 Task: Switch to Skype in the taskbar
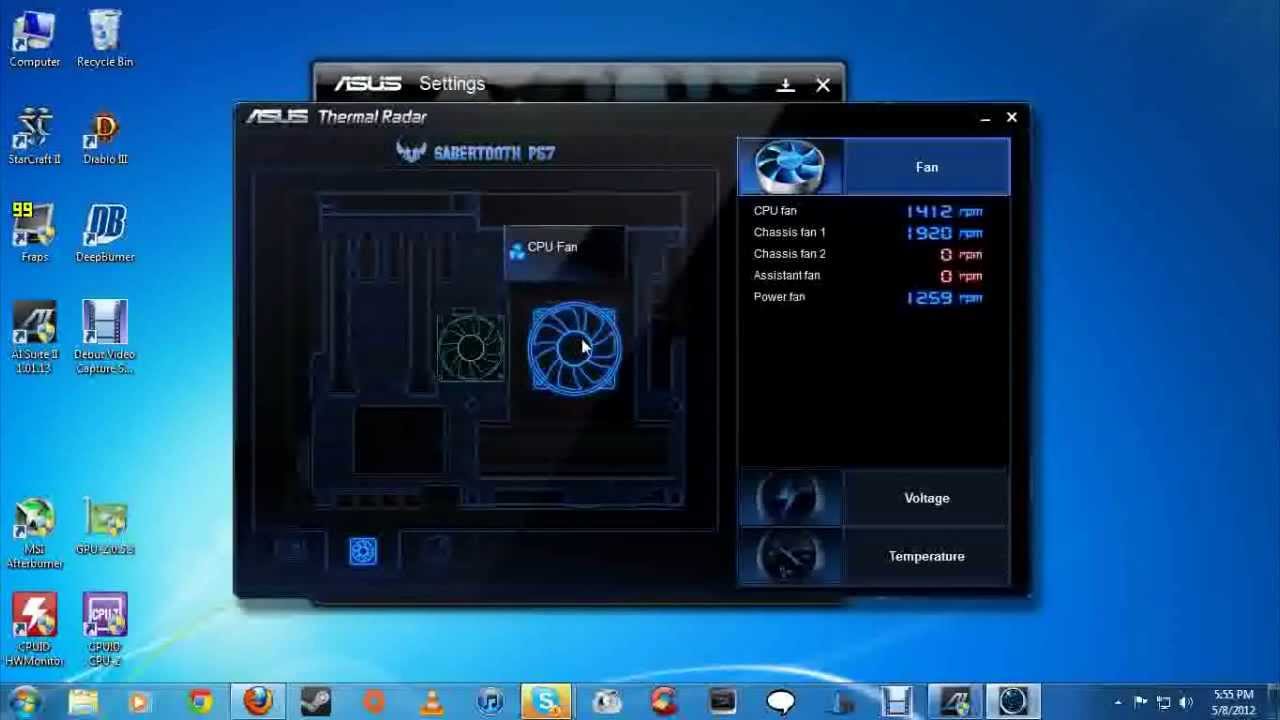point(547,702)
